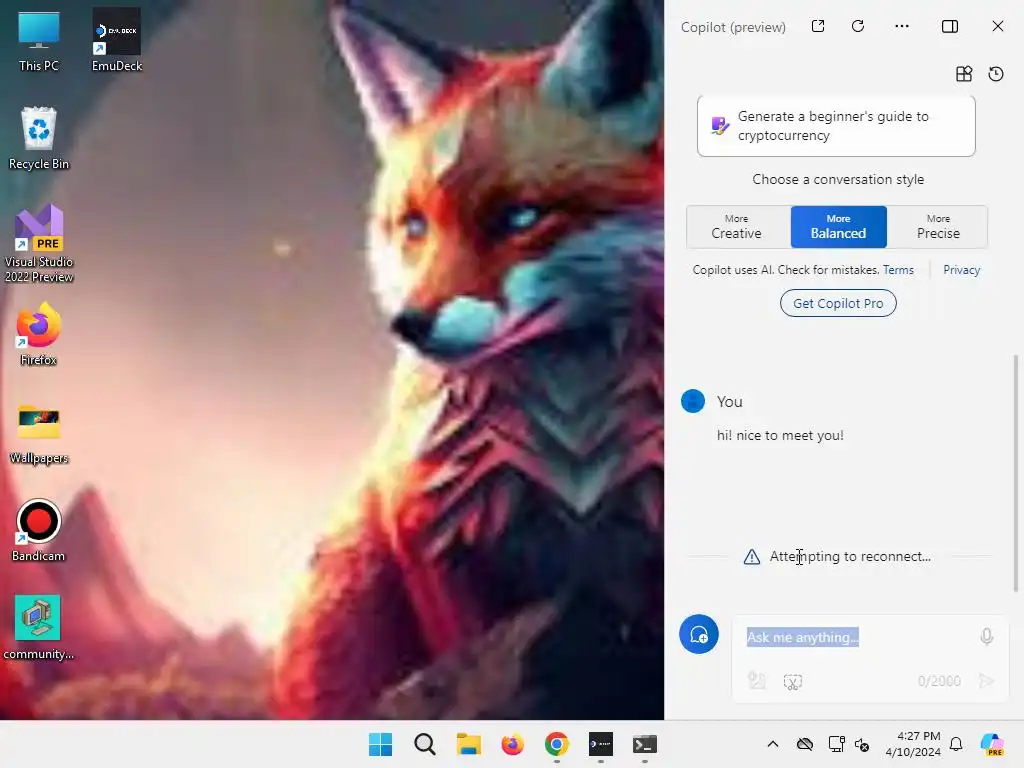Click the You user avatar
Screen dimensions: 1024x768
coord(693,401)
